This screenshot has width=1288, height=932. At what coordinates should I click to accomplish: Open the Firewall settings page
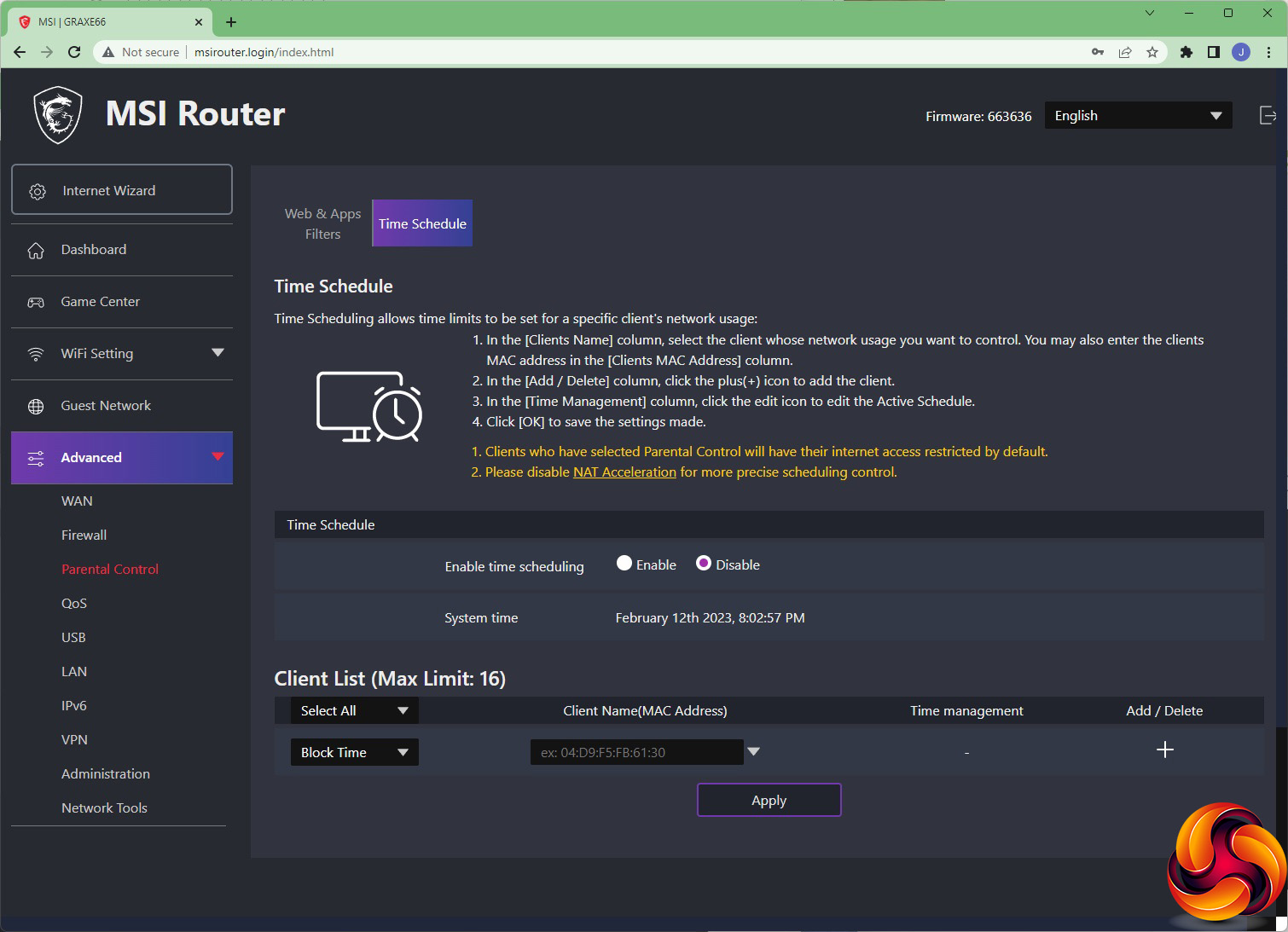click(84, 535)
